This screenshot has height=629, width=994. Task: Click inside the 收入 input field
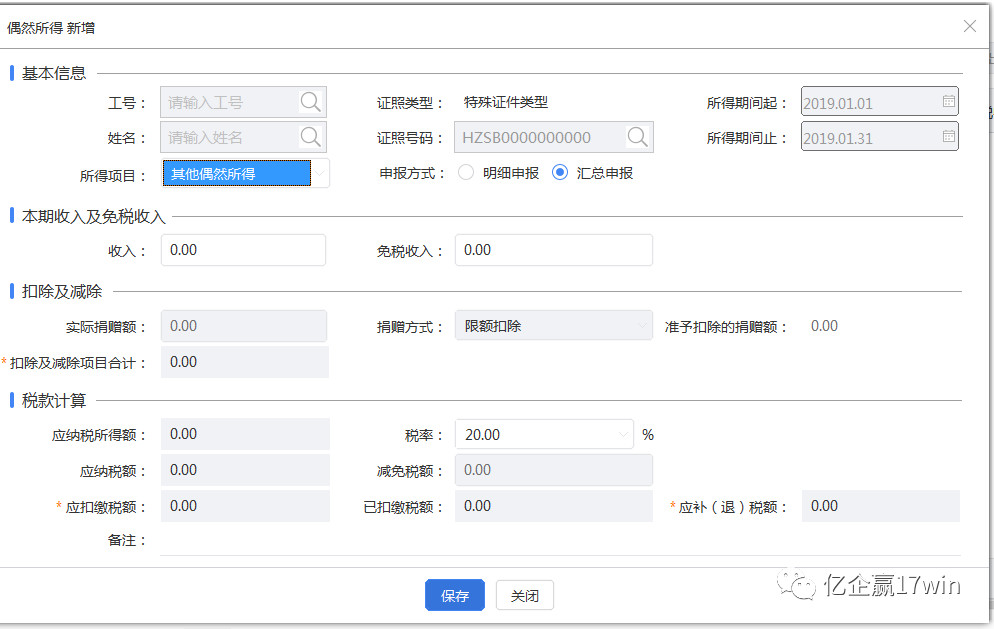point(245,249)
